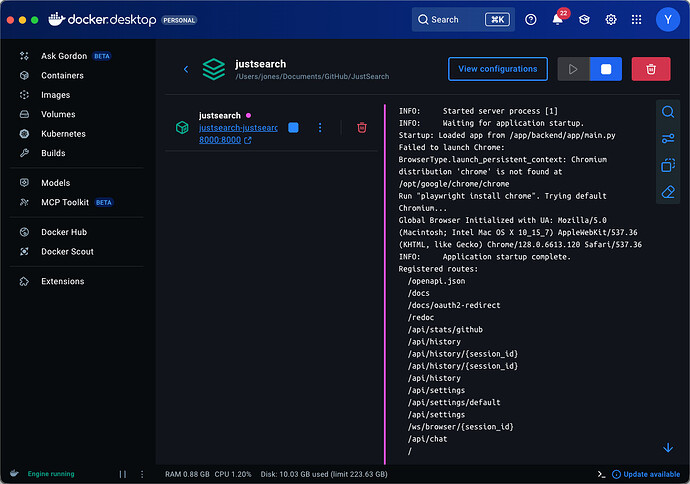Screen dimensions: 690x484
Task: Click the Extensions puzzle icon
Action: (24, 281)
